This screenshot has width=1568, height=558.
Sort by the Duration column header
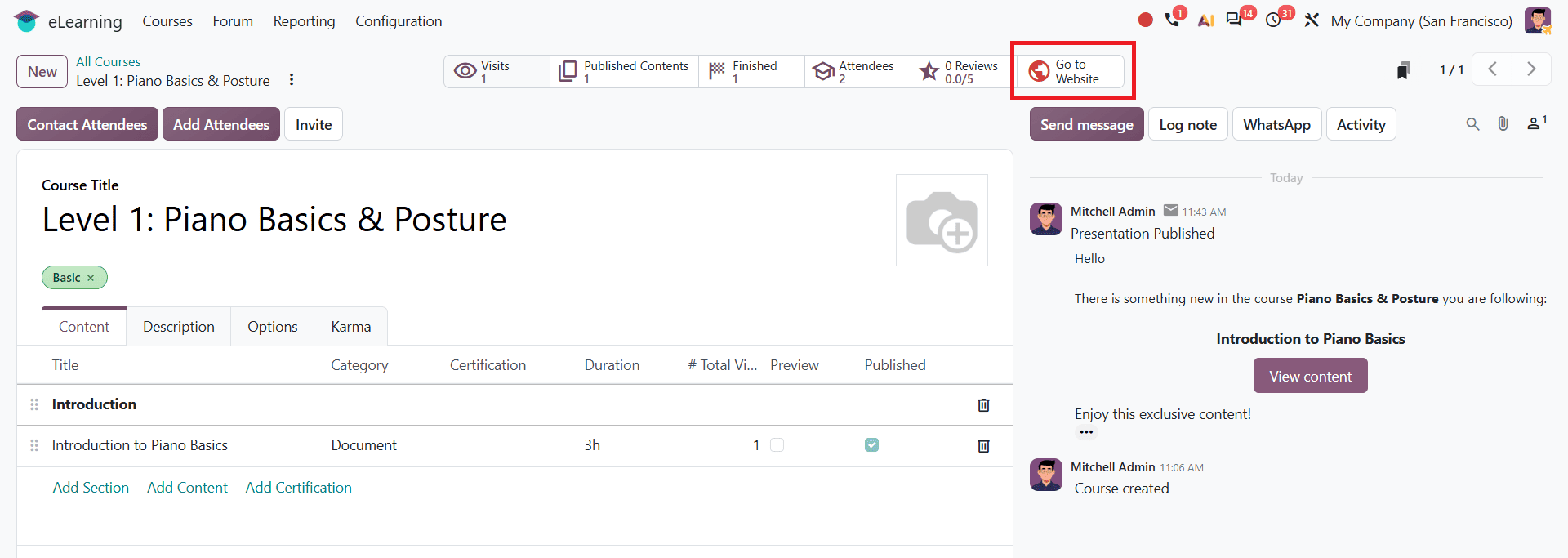coord(612,365)
